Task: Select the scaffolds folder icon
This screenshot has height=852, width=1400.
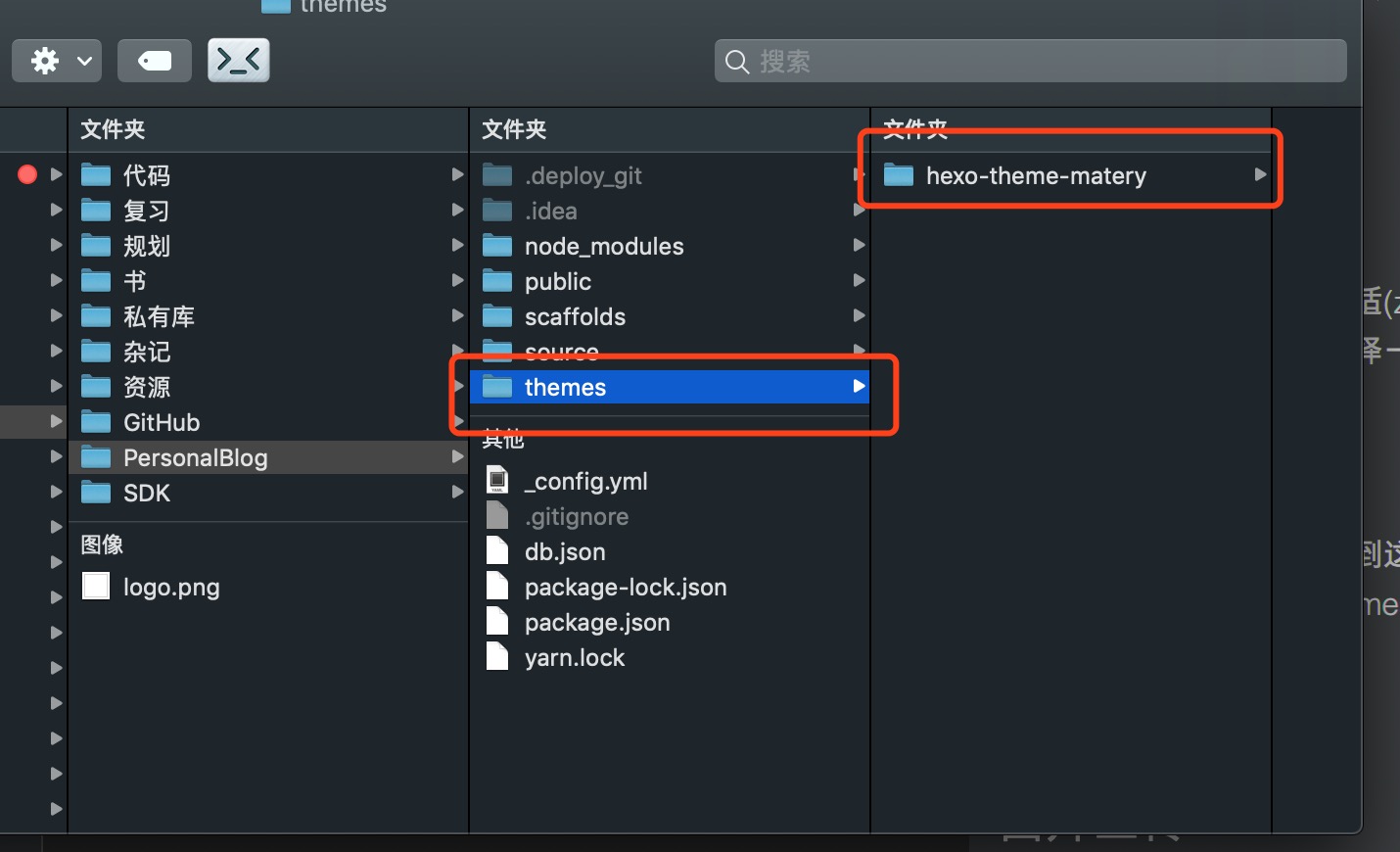Action: pyautogui.click(x=497, y=316)
